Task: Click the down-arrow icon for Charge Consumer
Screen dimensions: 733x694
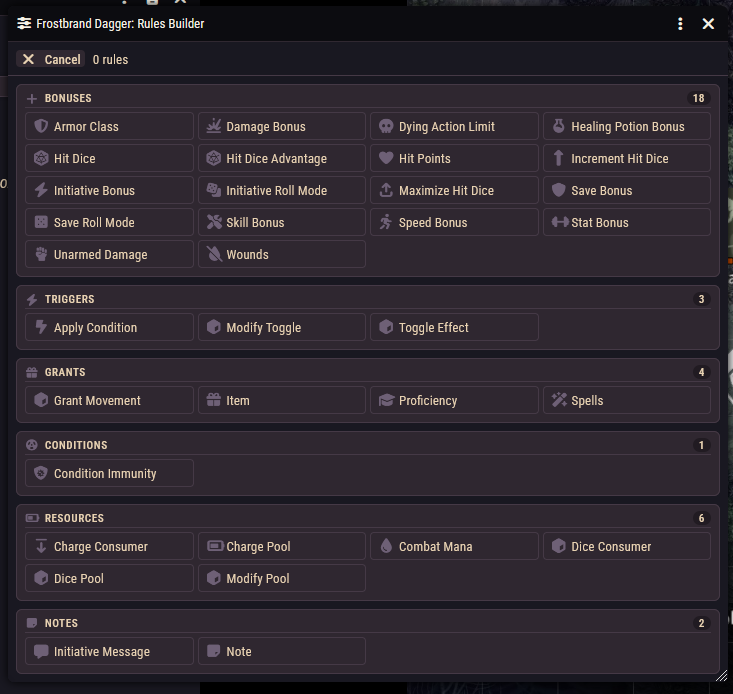Action: click(41, 546)
